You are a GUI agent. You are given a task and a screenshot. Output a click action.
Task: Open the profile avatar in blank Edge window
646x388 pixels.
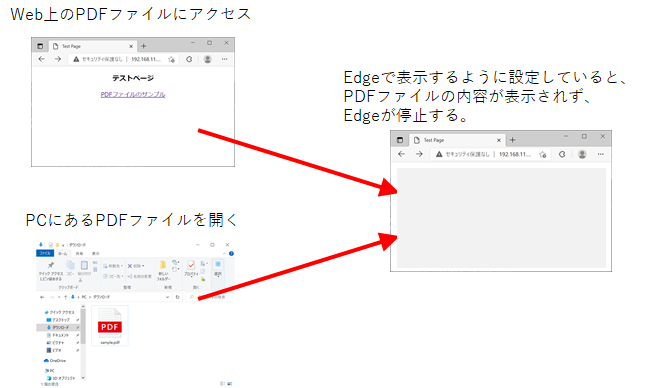(x=582, y=154)
